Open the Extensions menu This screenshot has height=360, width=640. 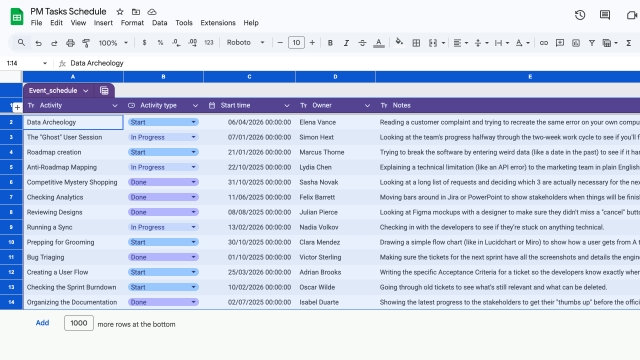point(218,23)
